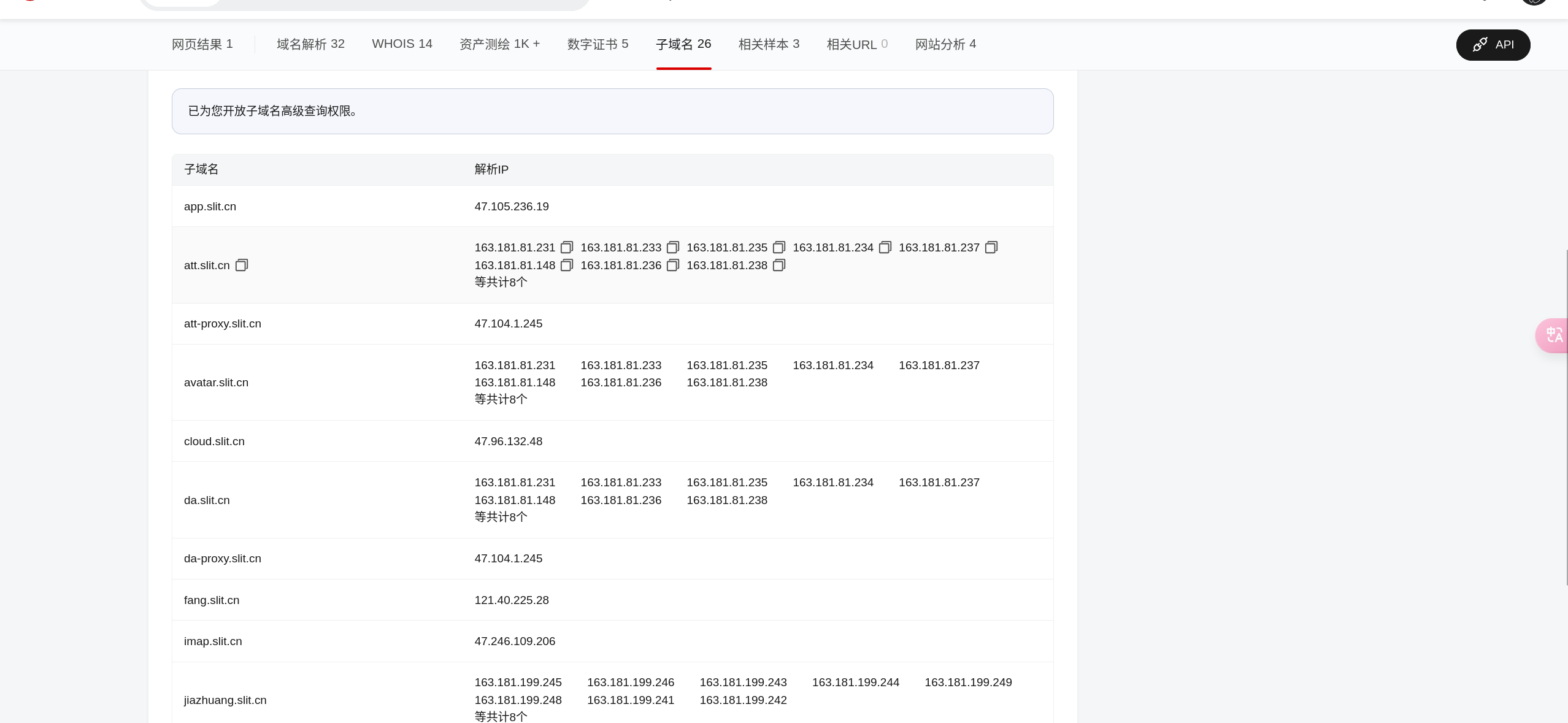Screen dimensions: 1568x723
Task: Go to 网站分析 4 tab
Action: pyautogui.click(x=945, y=44)
